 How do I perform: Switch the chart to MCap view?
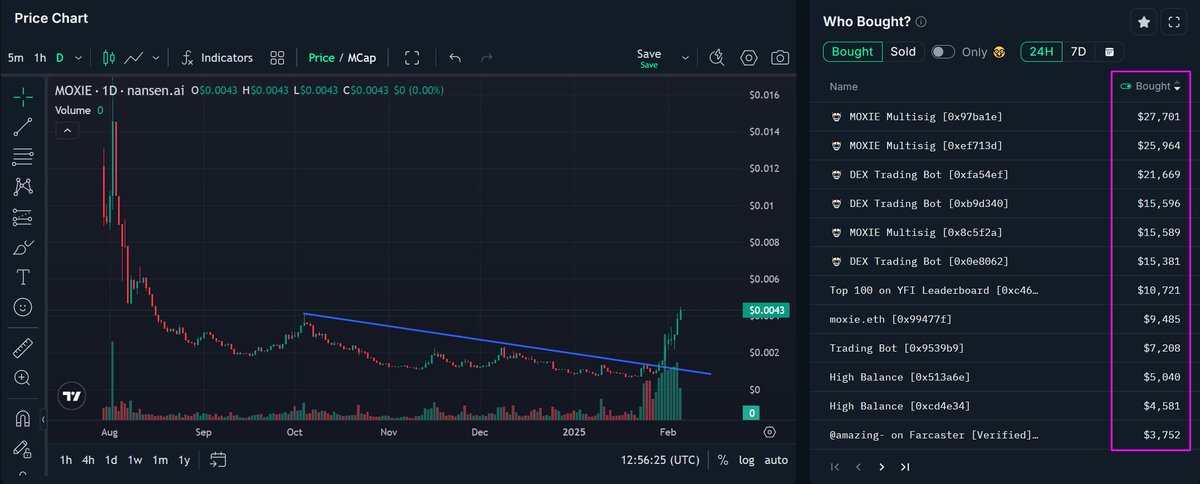361,57
